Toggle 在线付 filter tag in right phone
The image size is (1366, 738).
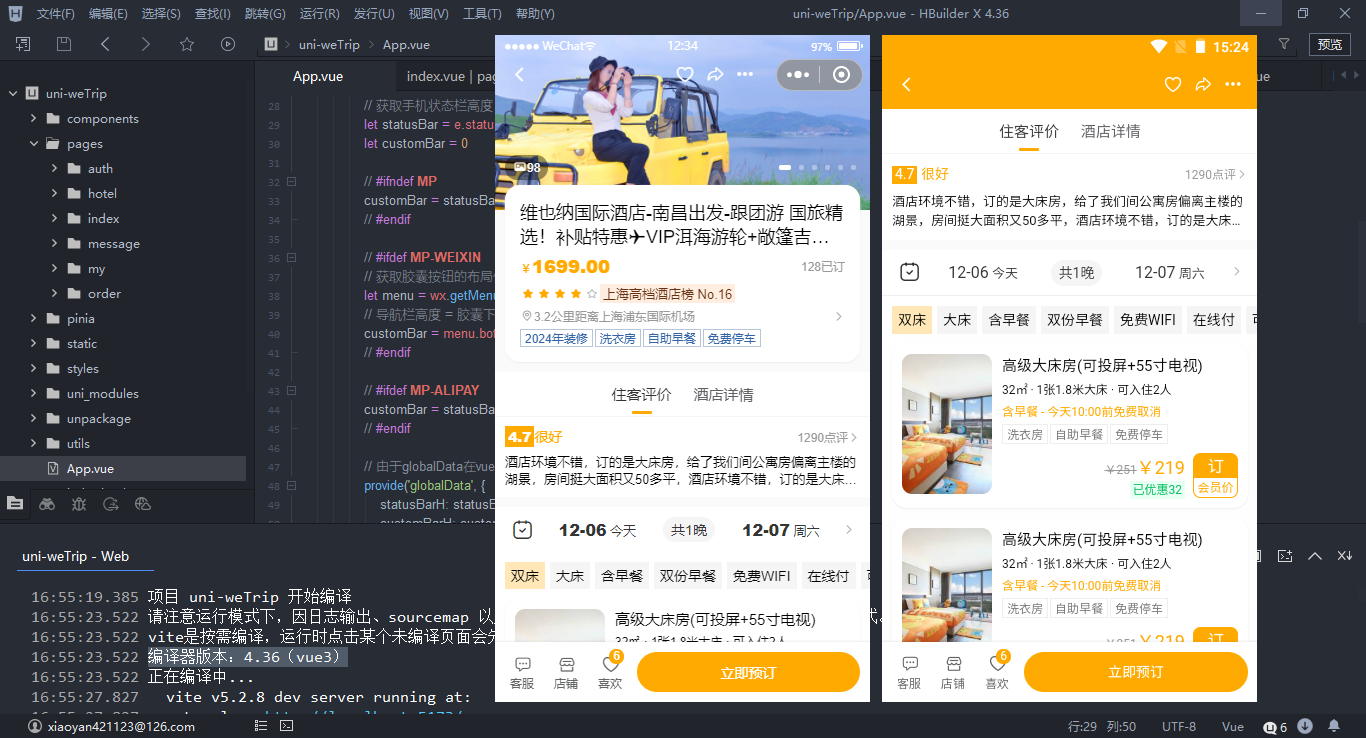[1214, 320]
